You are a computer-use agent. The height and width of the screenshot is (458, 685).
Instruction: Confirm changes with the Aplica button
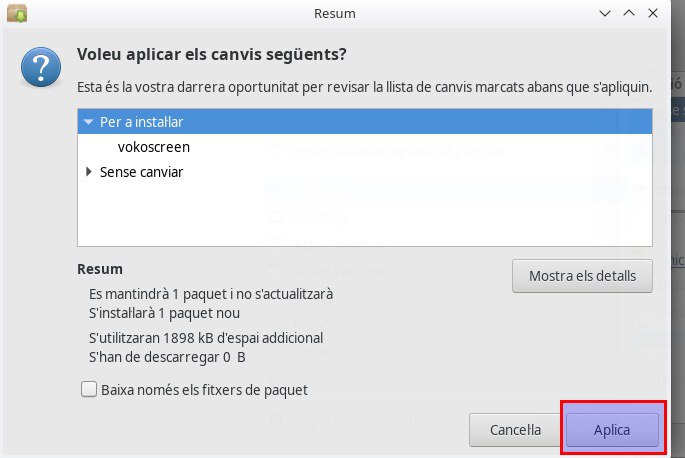(612, 430)
